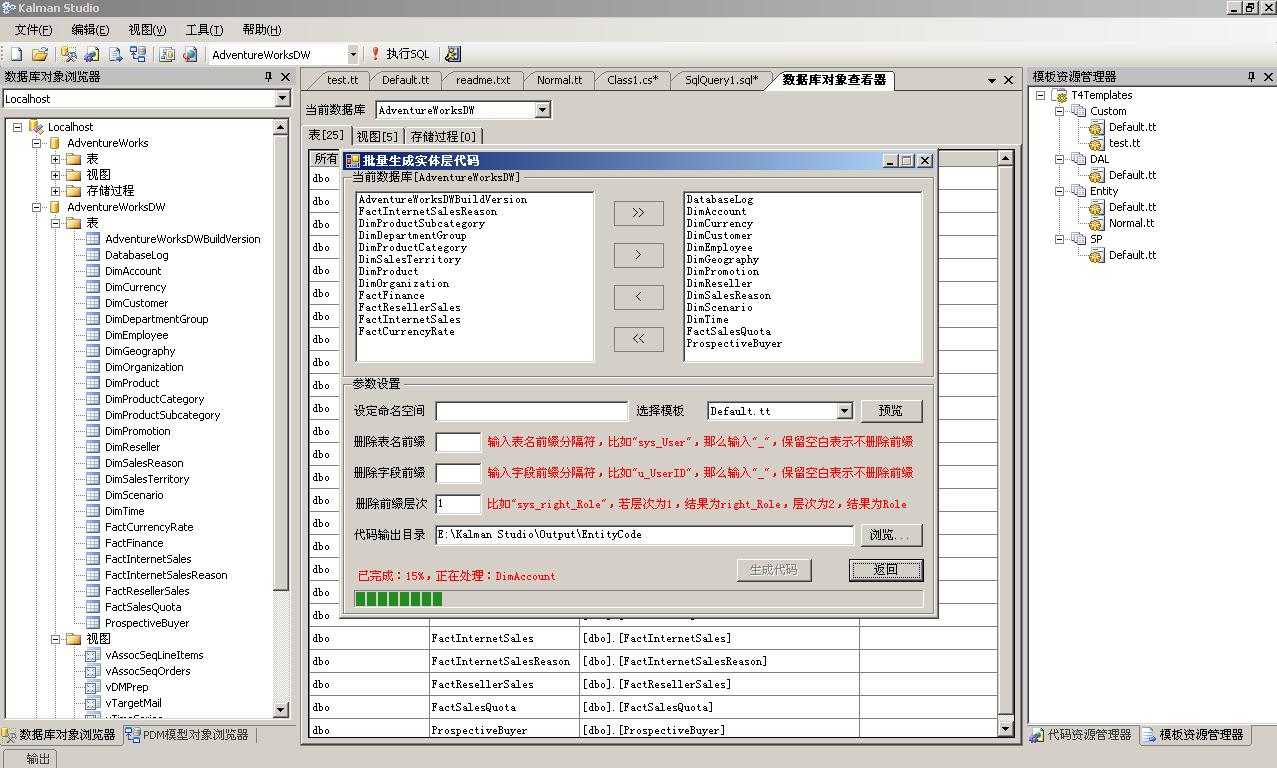Image resolution: width=1277 pixels, height=768 pixels.
Task: Click the T4Templates root icon
Action: pyautogui.click(x=1060, y=95)
